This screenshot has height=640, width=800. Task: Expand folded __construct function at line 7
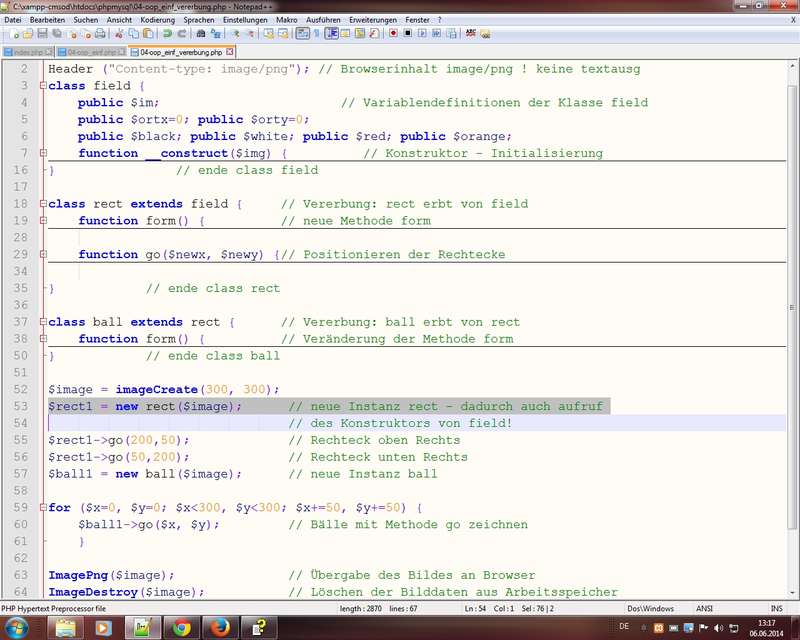(x=43, y=153)
